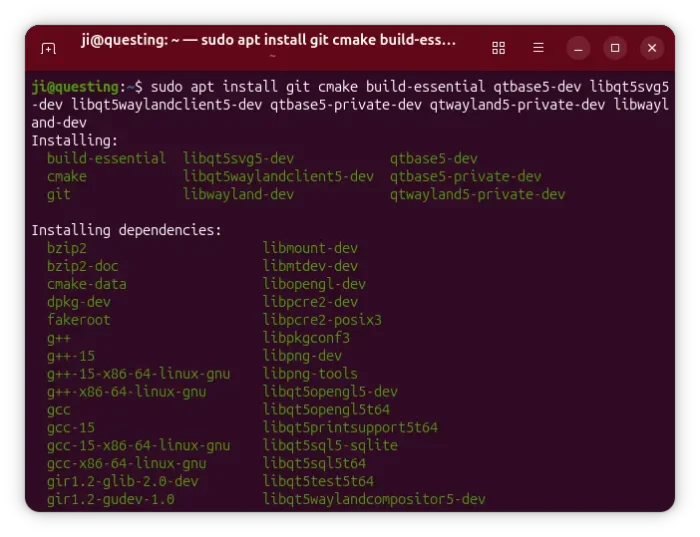This screenshot has width=700, height=537.
Task: Click the build-essential package under Installing
Action: pos(106,158)
